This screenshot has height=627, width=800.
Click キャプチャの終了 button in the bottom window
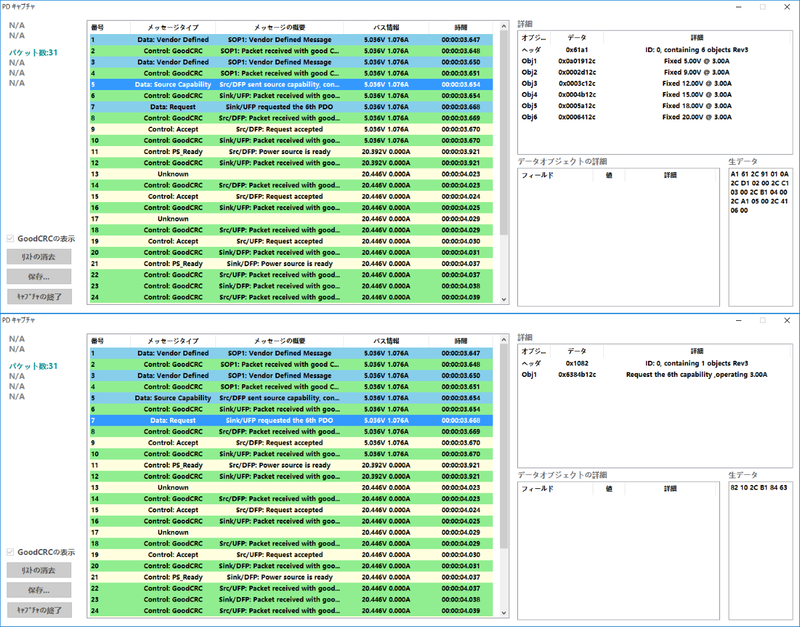point(39,610)
